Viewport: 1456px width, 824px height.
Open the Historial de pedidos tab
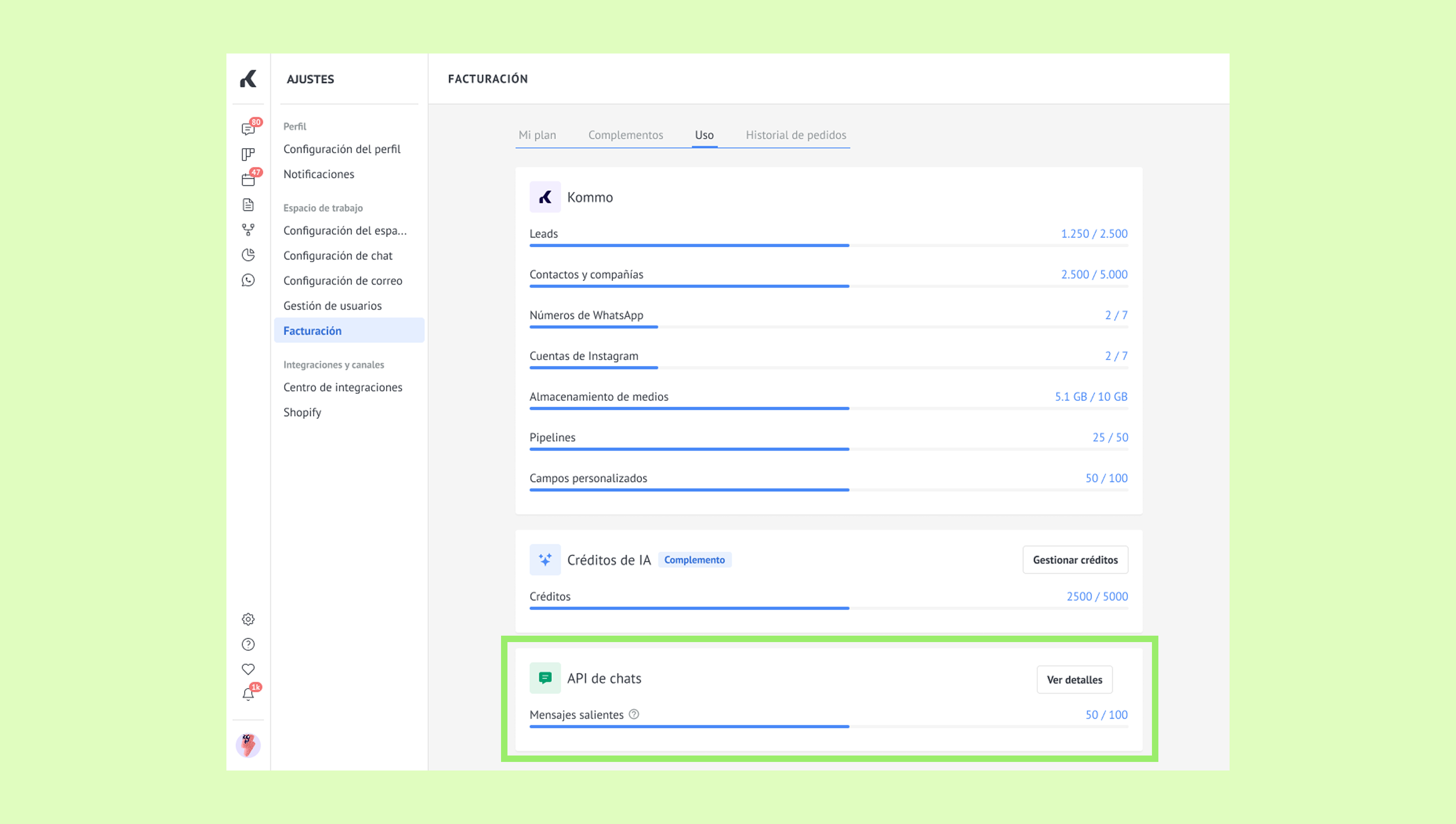click(796, 135)
